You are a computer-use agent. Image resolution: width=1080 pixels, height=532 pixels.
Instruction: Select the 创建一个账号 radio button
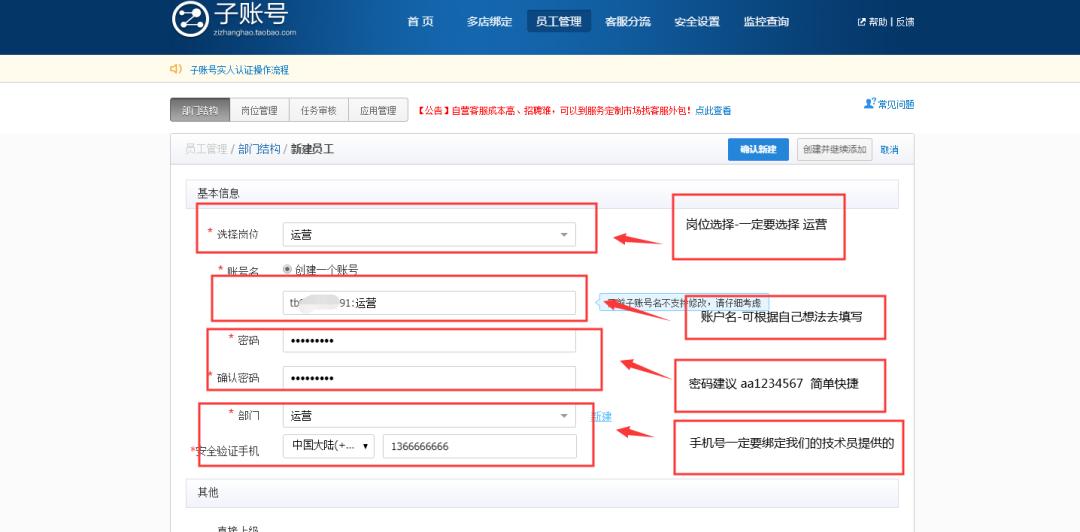(x=287, y=269)
